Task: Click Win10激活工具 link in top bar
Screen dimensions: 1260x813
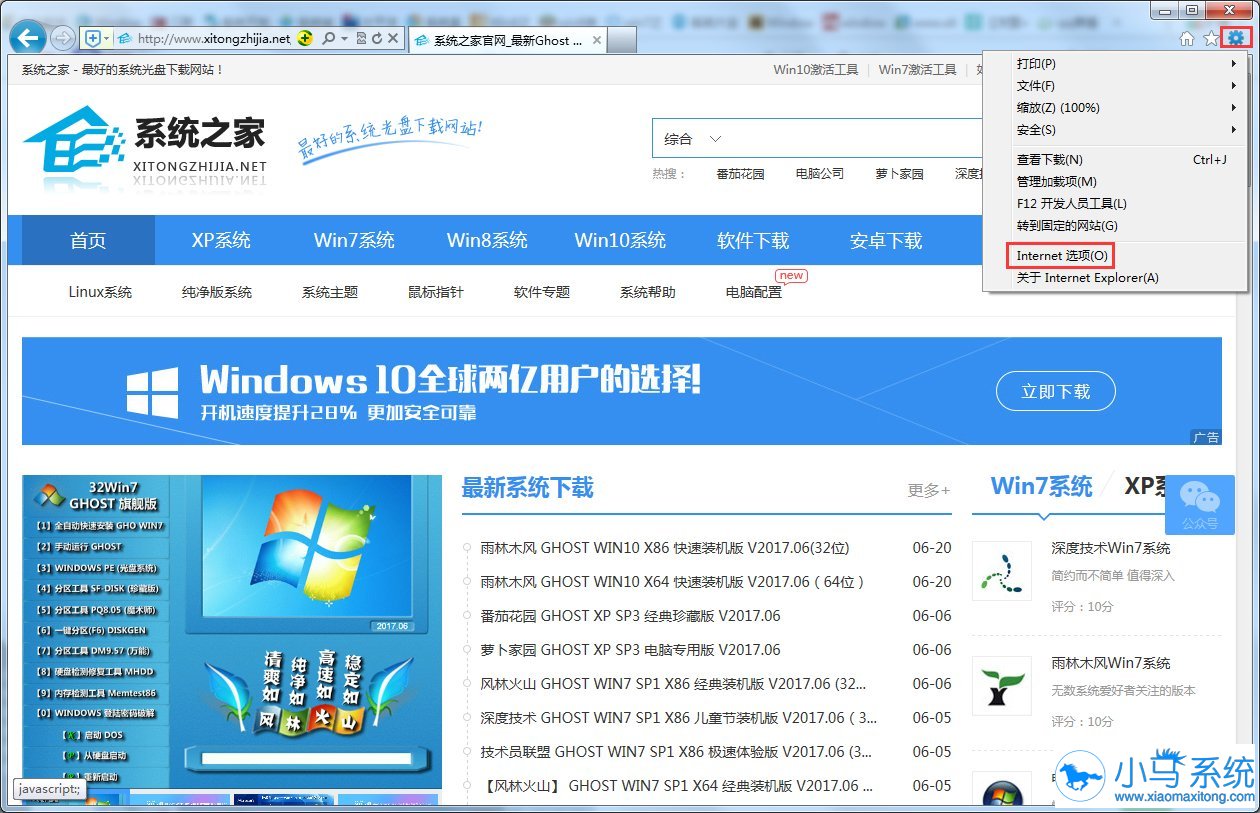Action: pyautogui.click(x=816, y=70)
